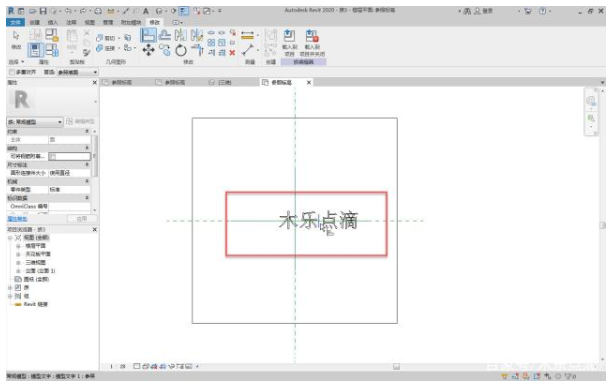Click the Join geometry icon
613x388 pixels.
(100, 48)
